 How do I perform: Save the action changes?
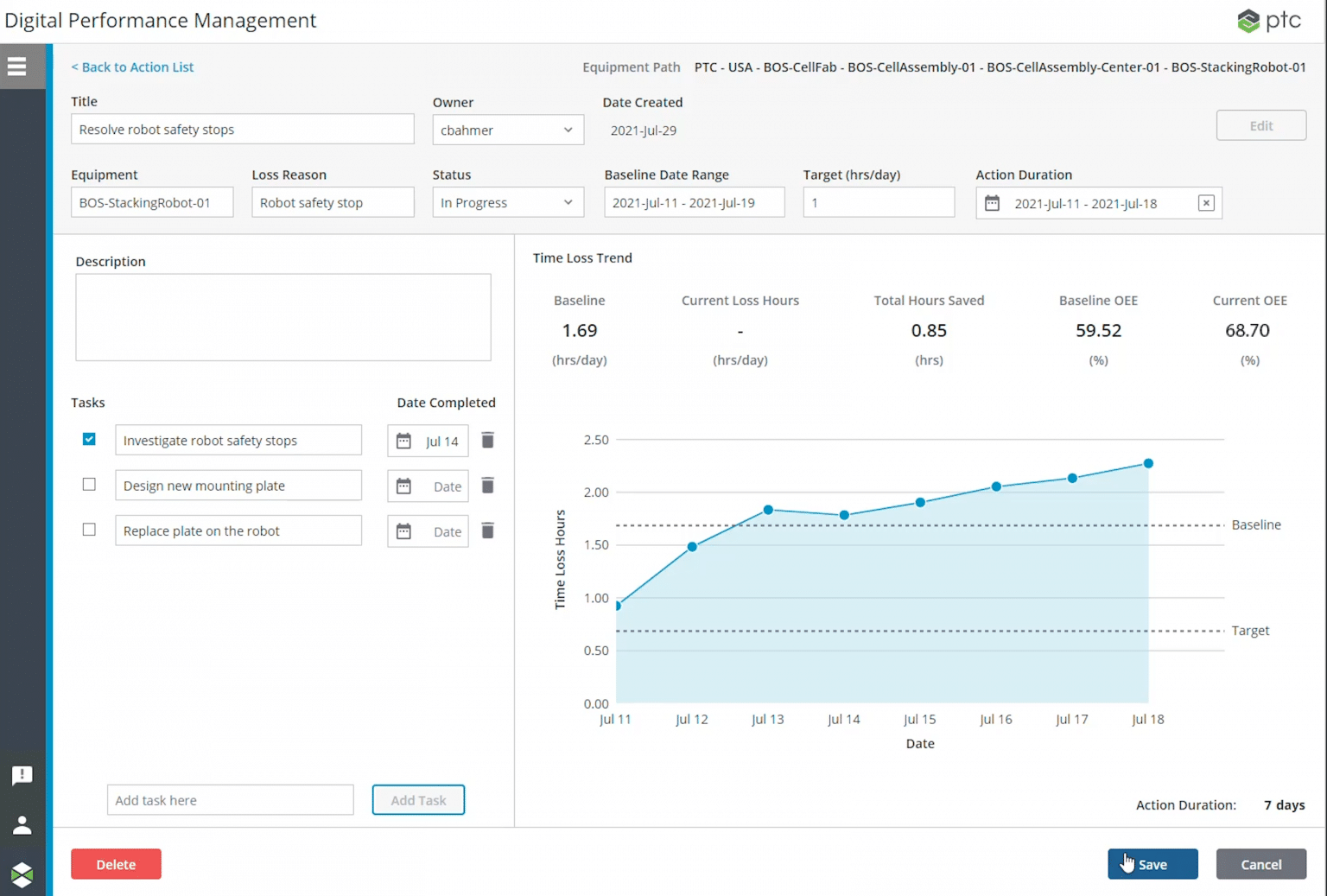coord(1152,863)
